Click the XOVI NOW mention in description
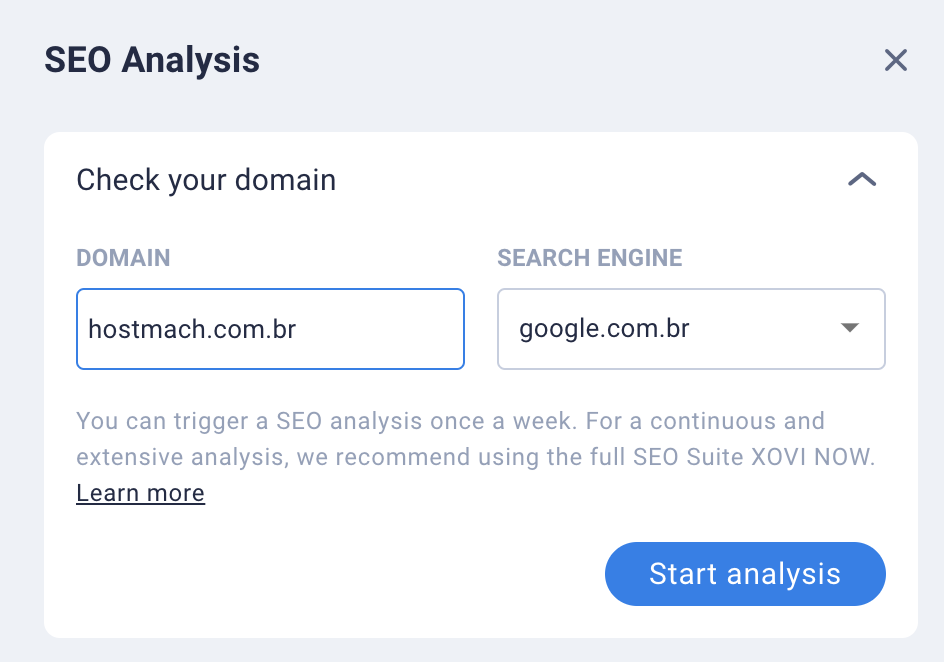The height and width of the screenshot is (662, 944). click(x=813, y=457)
